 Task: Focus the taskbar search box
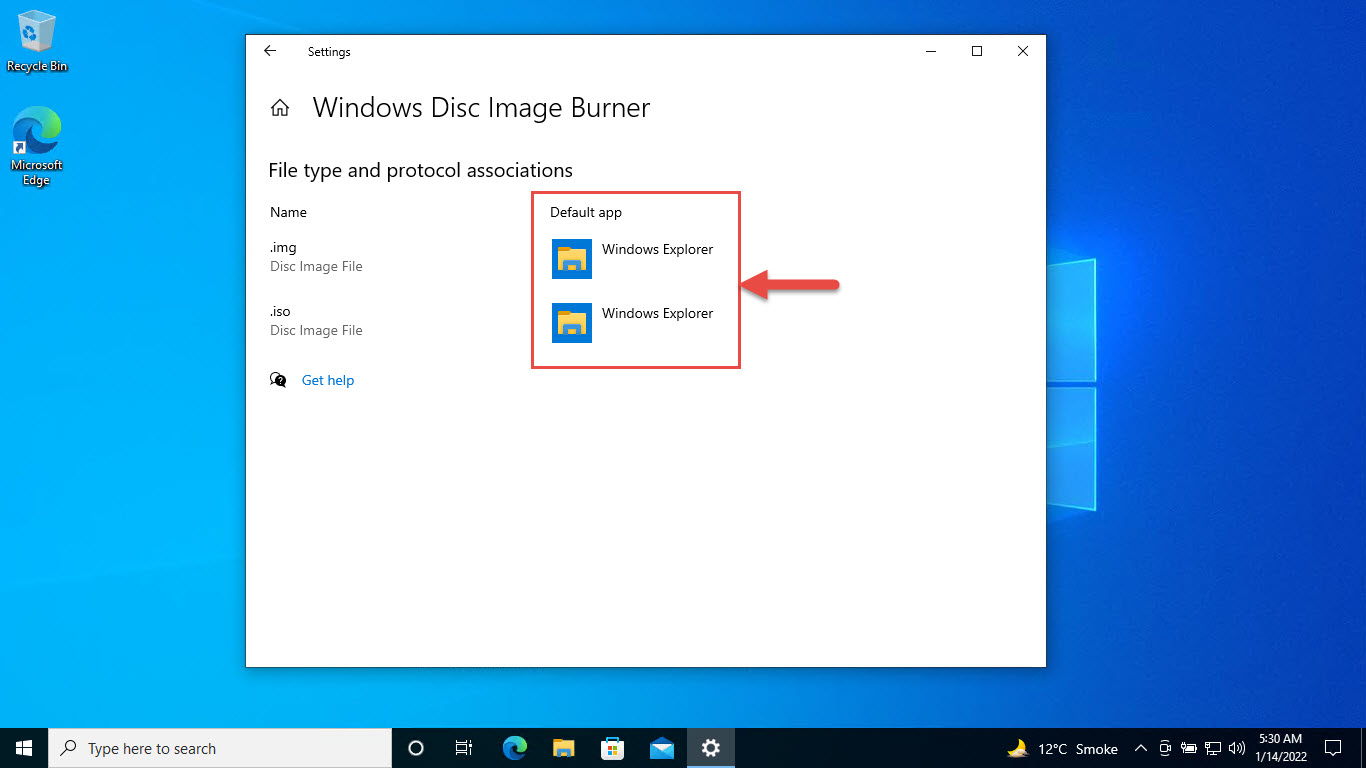coord(220,748)
